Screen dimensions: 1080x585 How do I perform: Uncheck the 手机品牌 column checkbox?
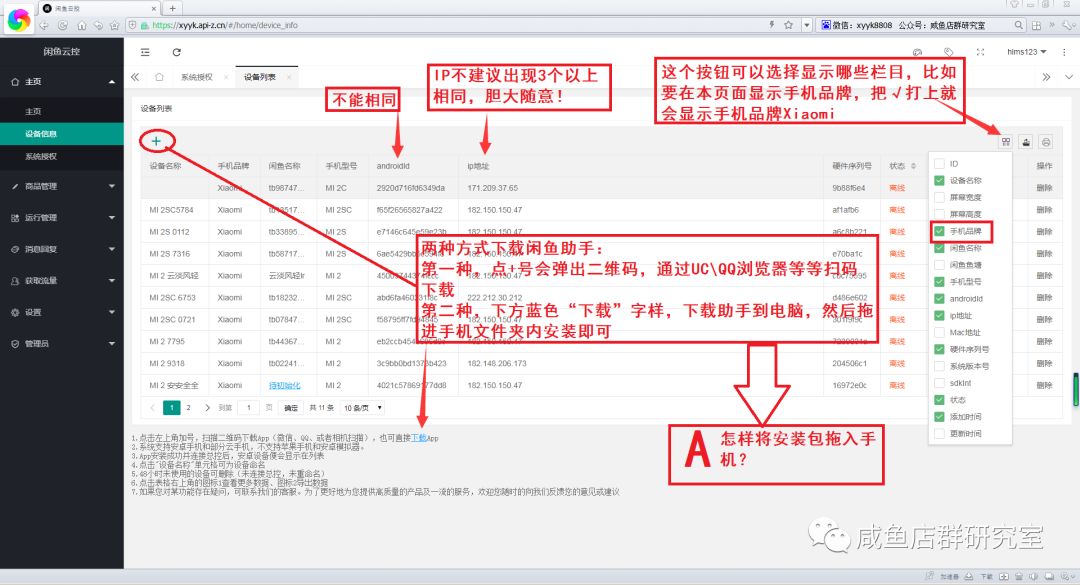click(939, 231)
